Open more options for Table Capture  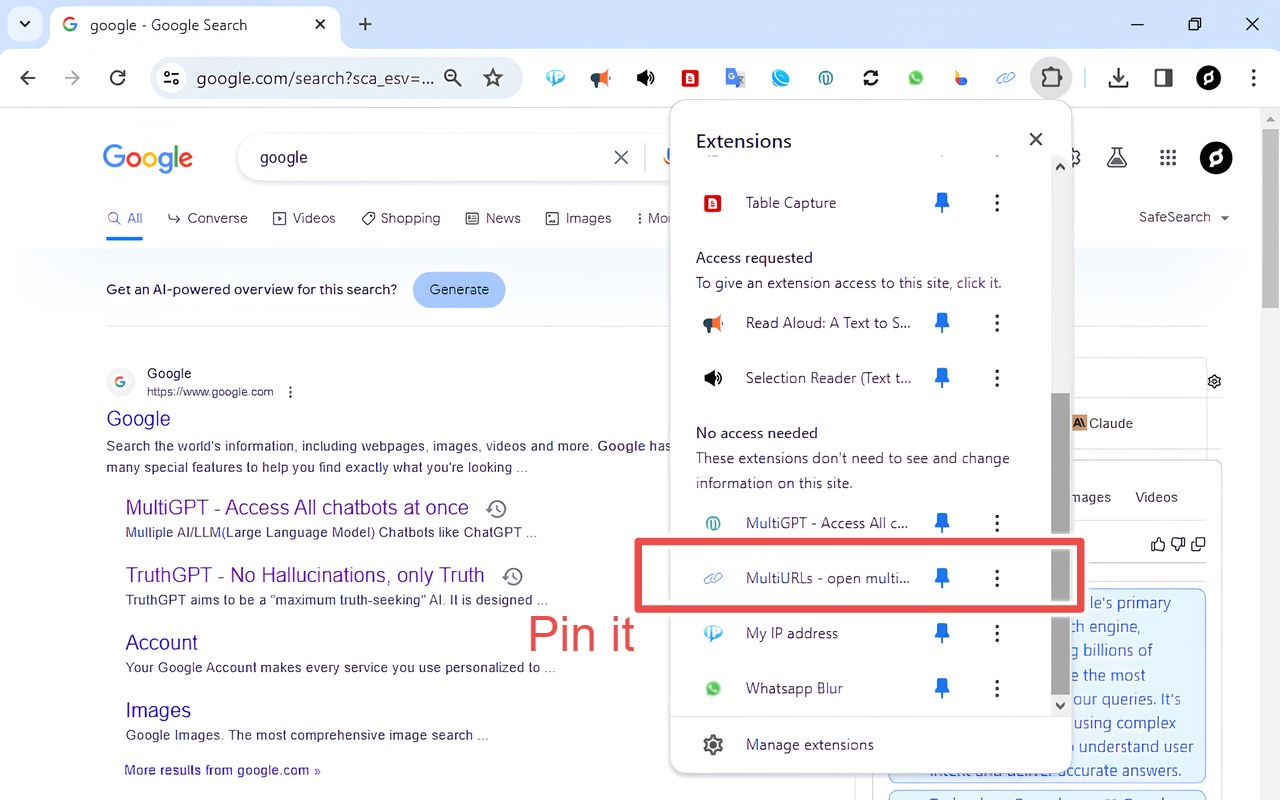(997, 203)
